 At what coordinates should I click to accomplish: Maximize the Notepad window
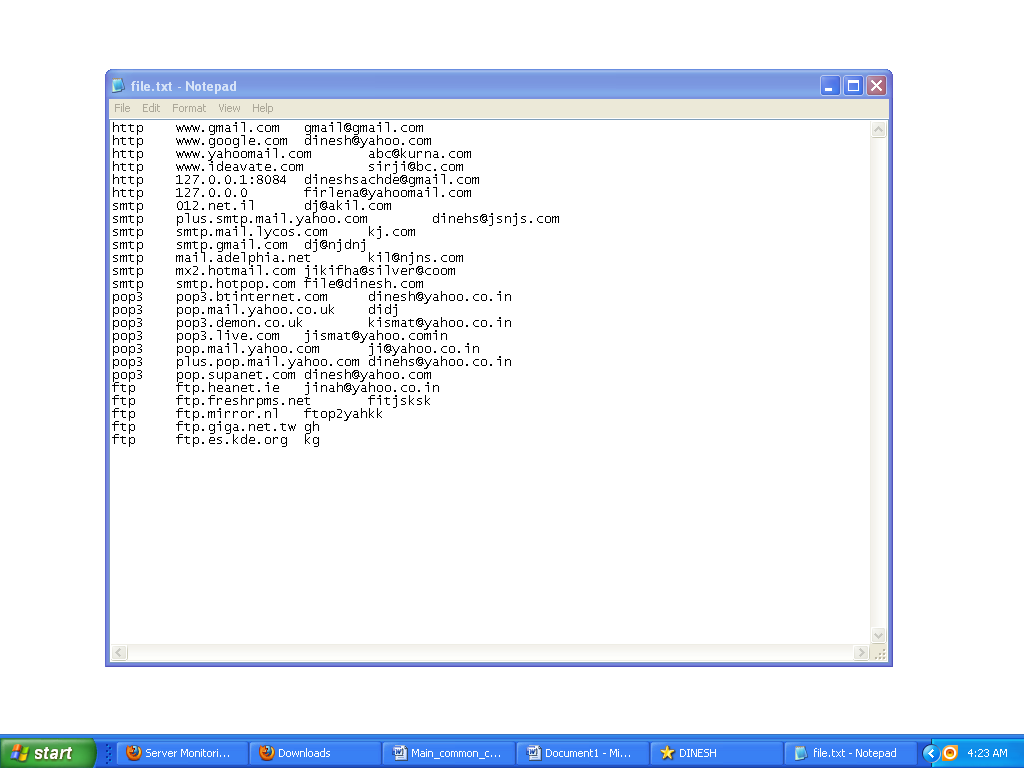click(x=853, y=86)
